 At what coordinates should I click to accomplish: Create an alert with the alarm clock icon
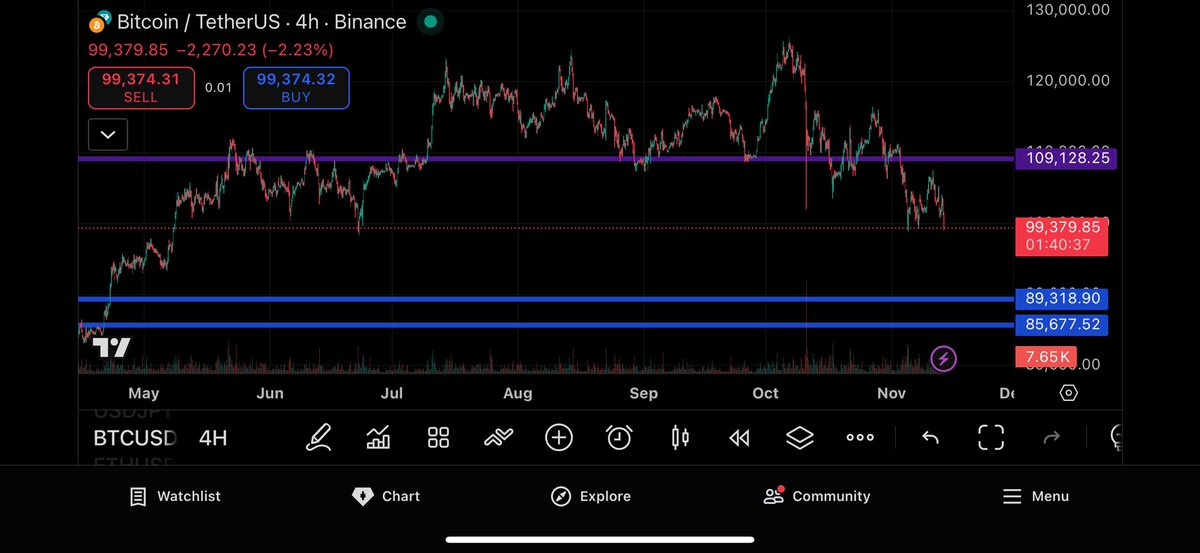(x=619, y=437)
